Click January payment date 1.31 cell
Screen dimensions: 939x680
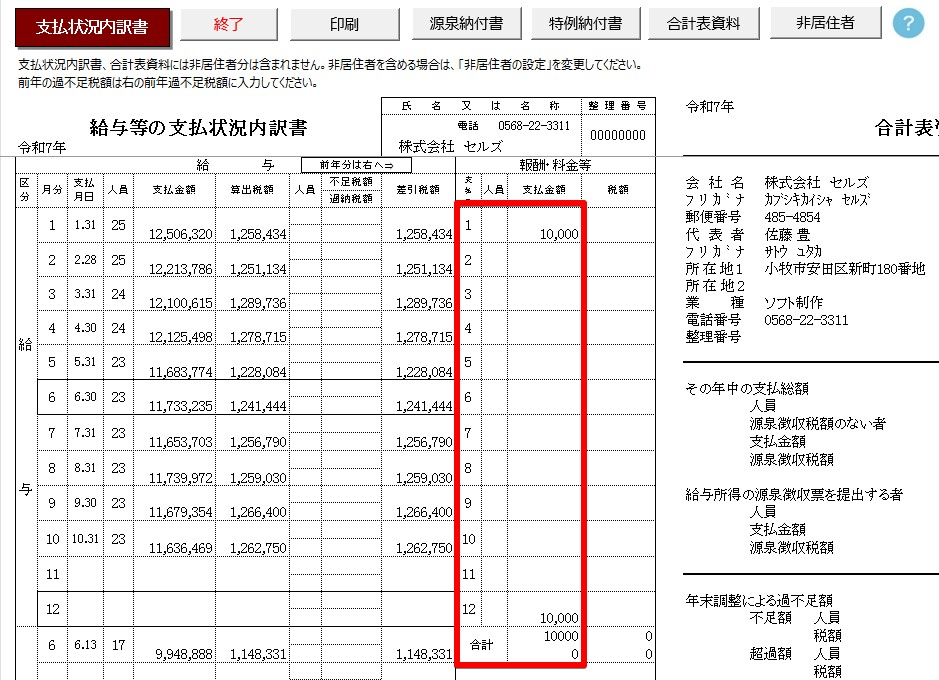coord(85,226)
